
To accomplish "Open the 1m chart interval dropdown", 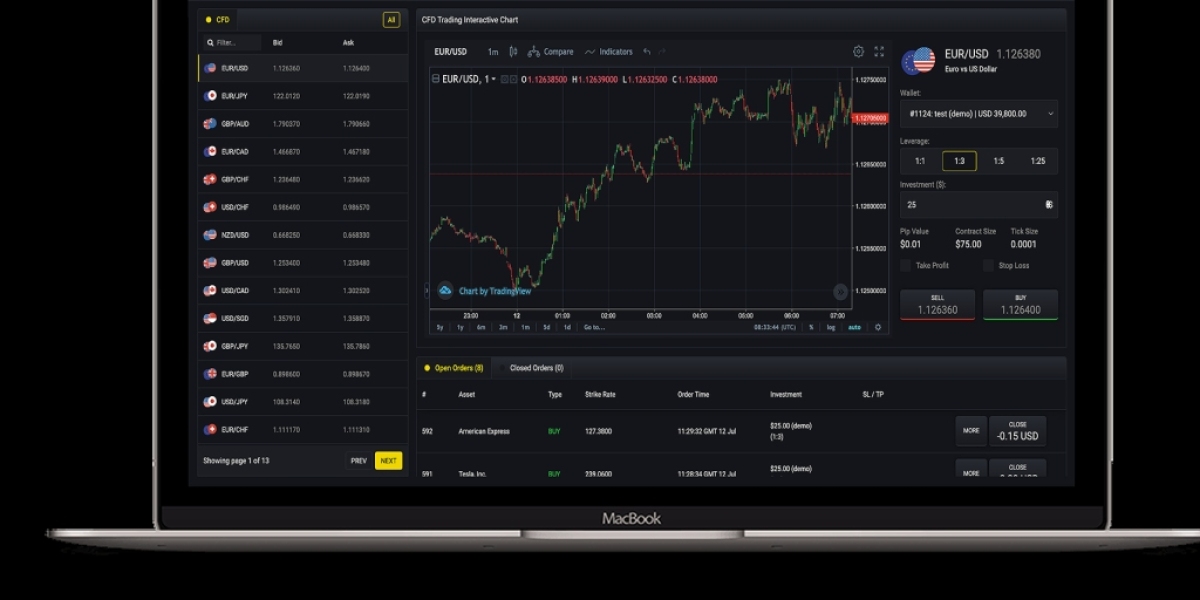I will (493, 52).
